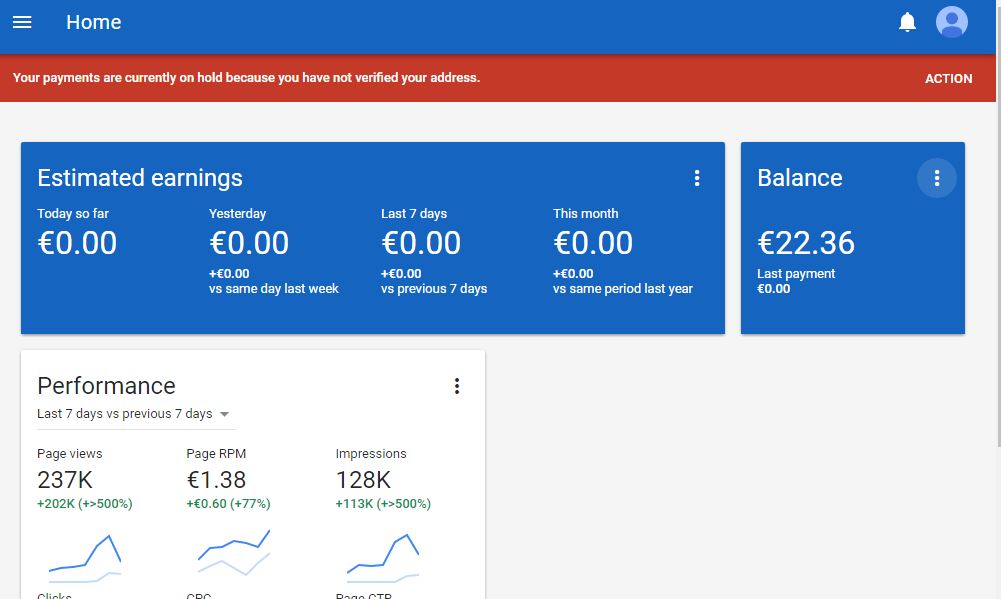Click the ACTION button in red alert

pyautogui.click(x=948, y=78)
